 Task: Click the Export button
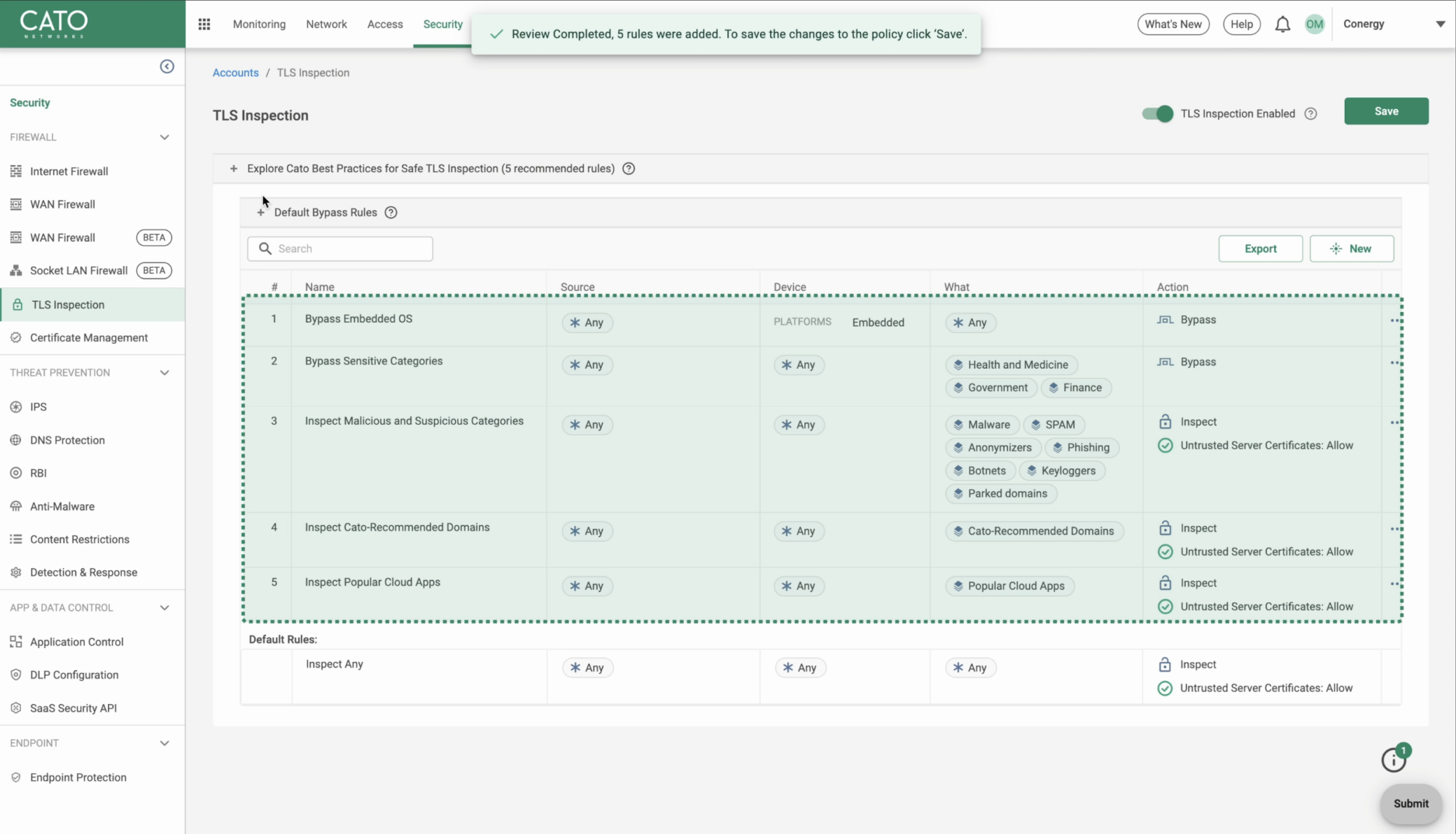click(1260, 248)
